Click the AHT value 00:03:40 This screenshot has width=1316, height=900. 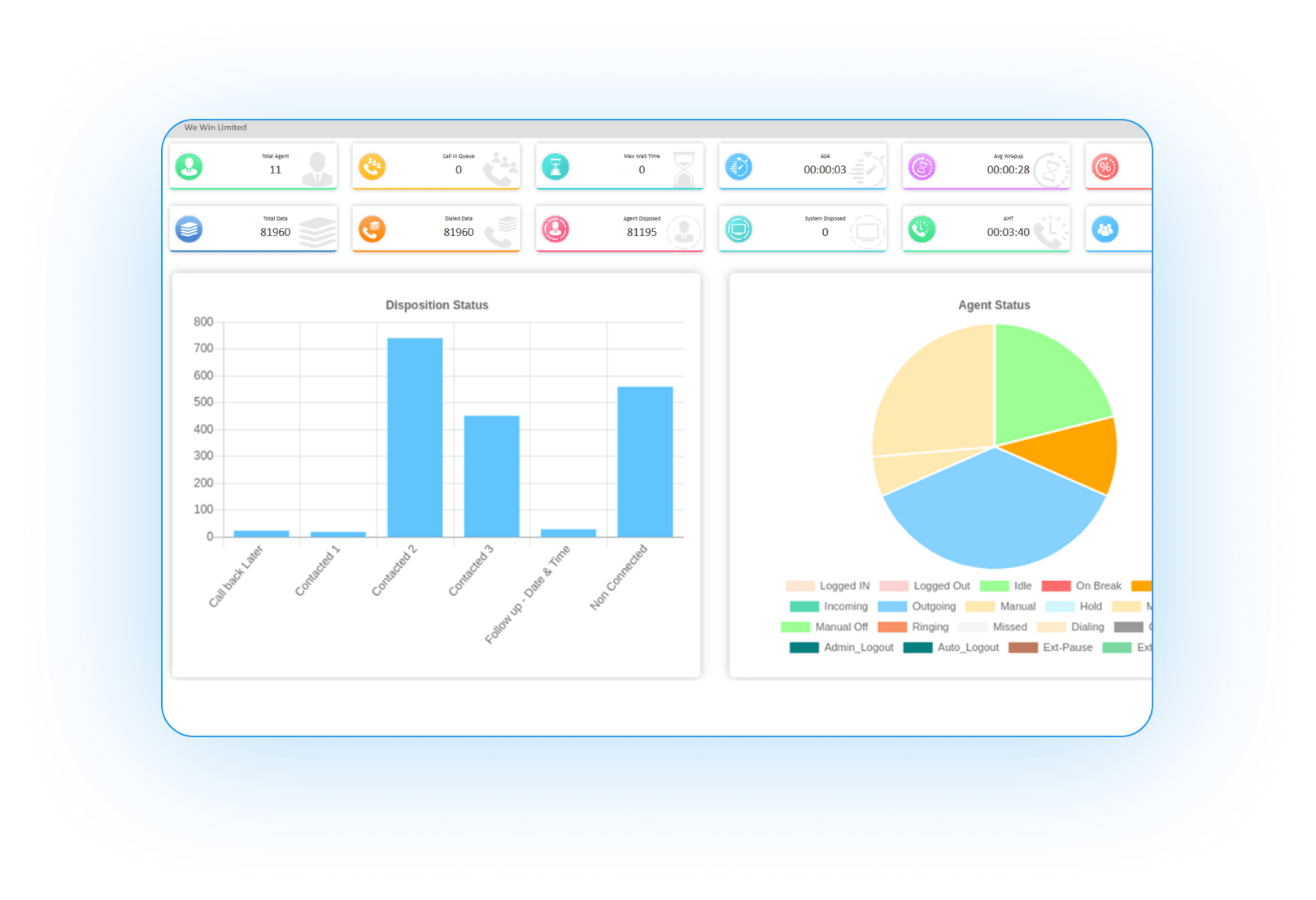pyautogui.click(x=1009, y=232)
